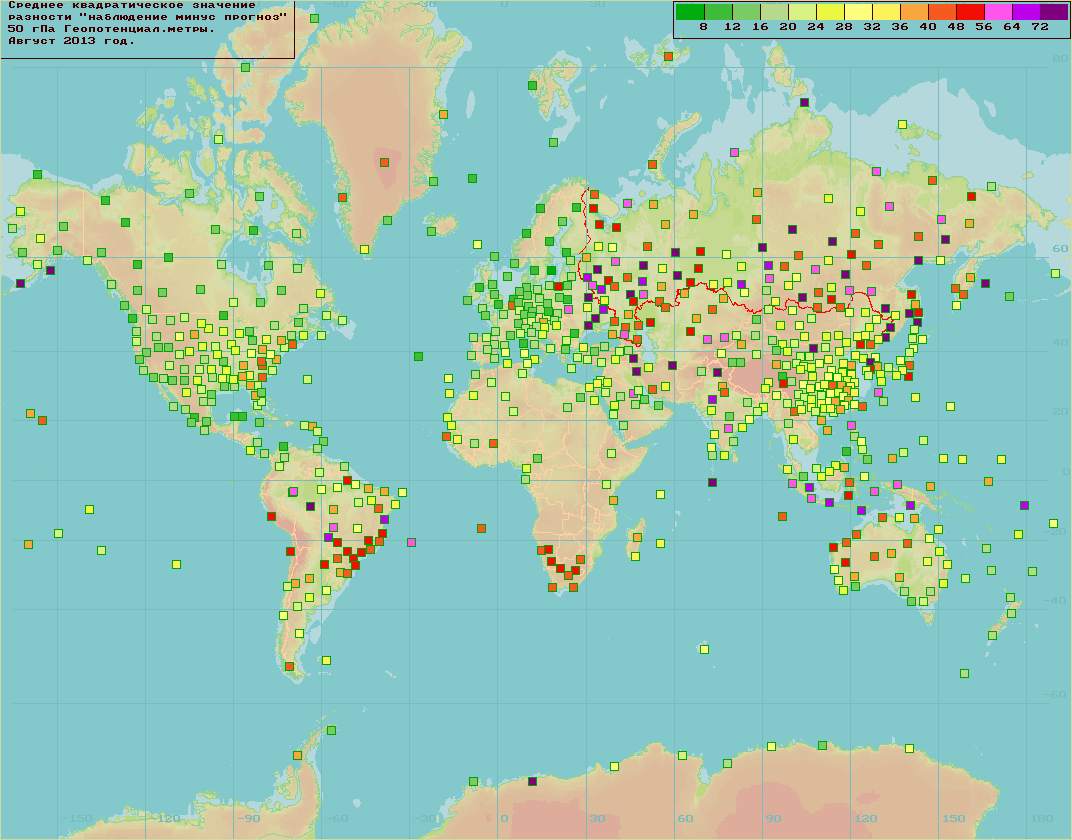Select the orange marker on Greenland's northeast coast

point(443,115)
